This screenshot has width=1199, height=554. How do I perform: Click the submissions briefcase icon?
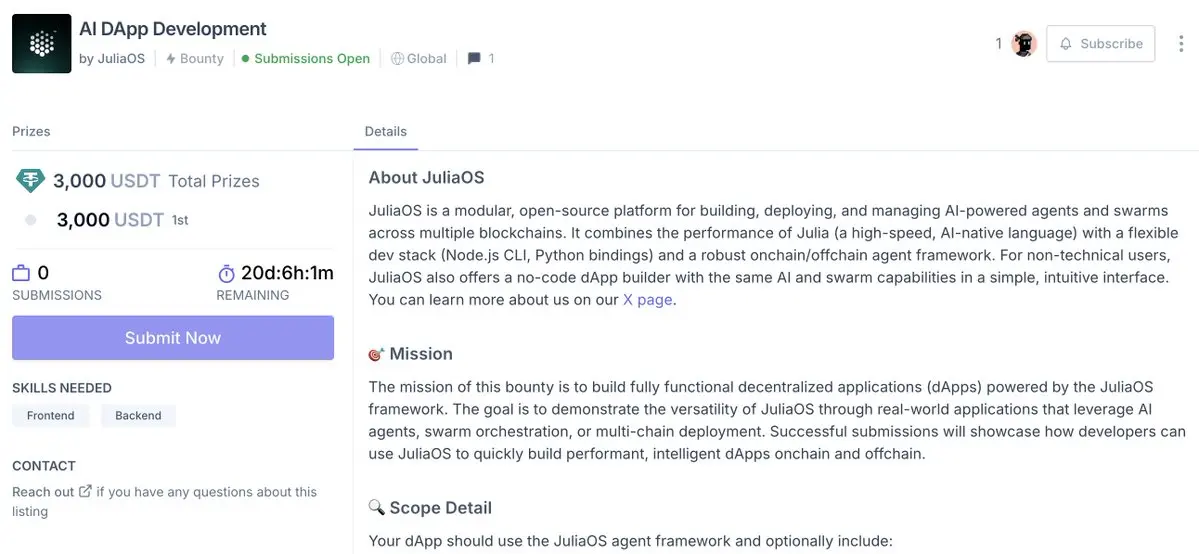pyautogui.click(x=21, y=273)
